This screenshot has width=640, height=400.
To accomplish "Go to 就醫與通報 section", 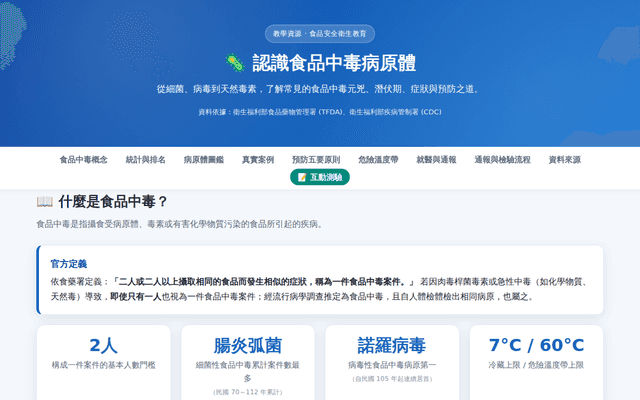I will click(436, 160).
